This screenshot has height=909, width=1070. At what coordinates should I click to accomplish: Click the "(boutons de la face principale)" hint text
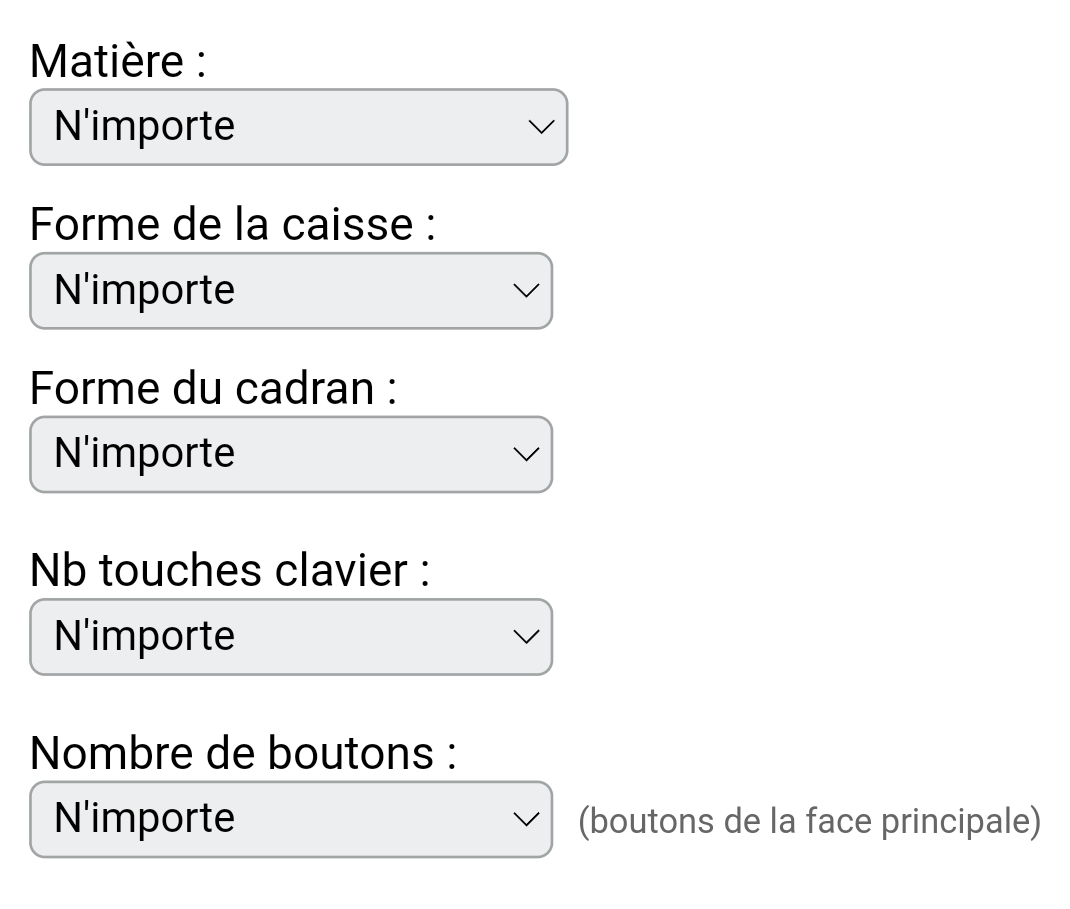click(x=809, y=821)
